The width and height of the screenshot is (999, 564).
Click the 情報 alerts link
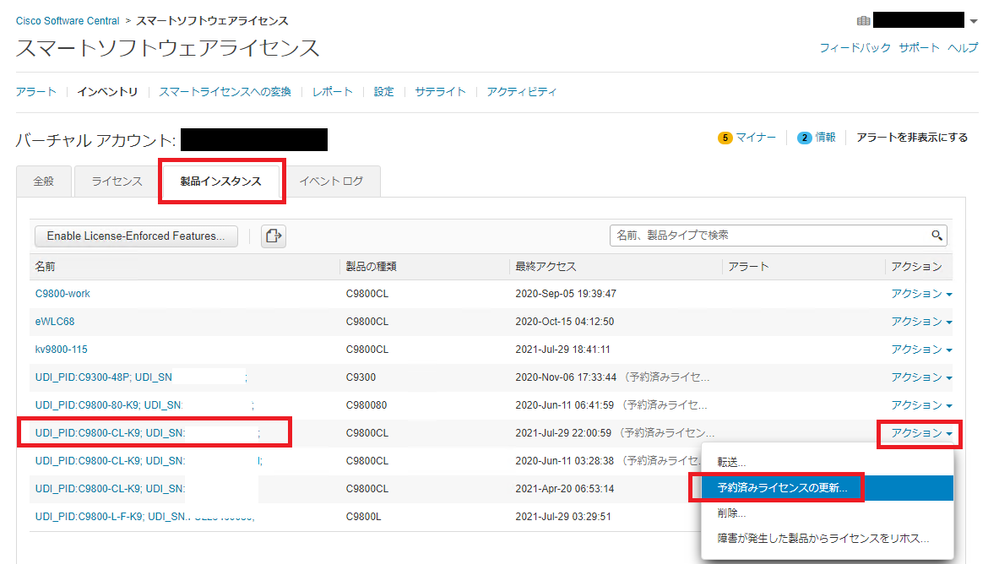[x=826, y=138]
